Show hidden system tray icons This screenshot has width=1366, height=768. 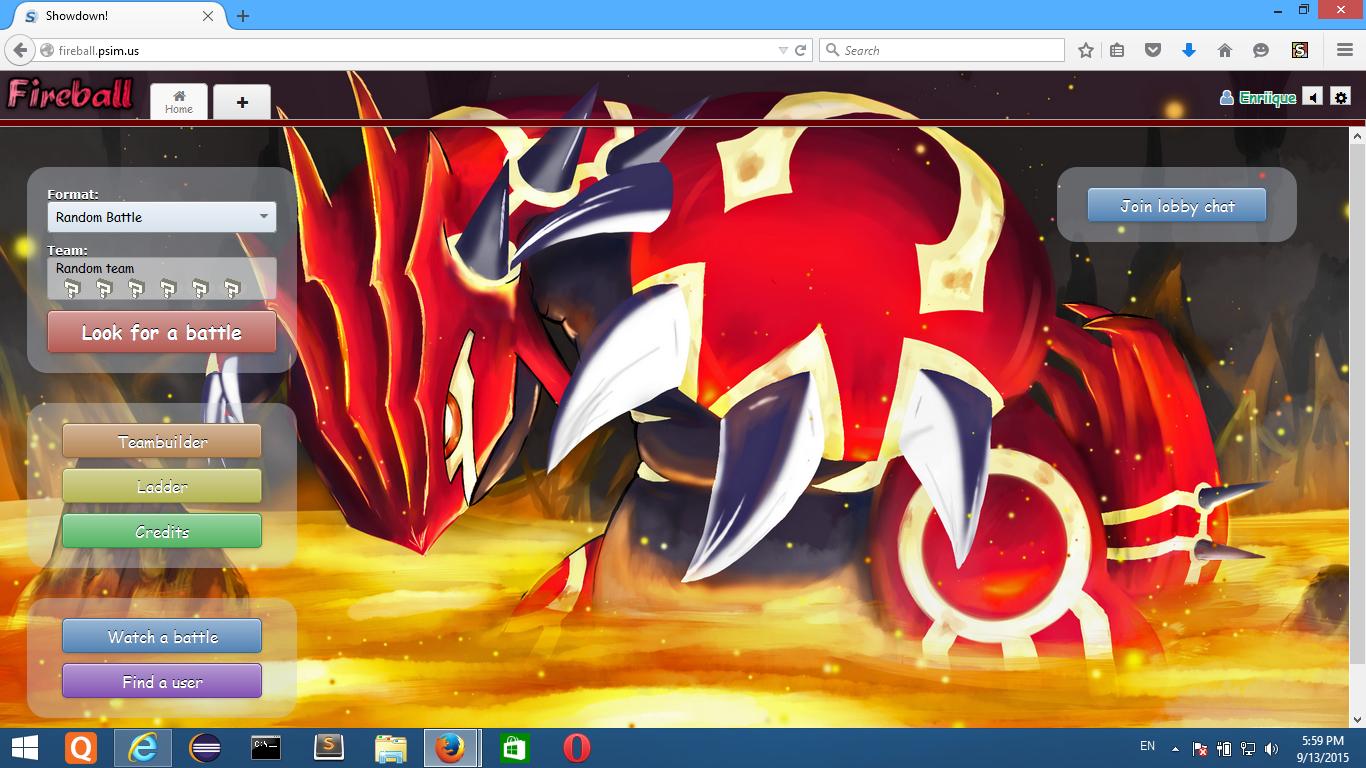[x=1176, y=748]
